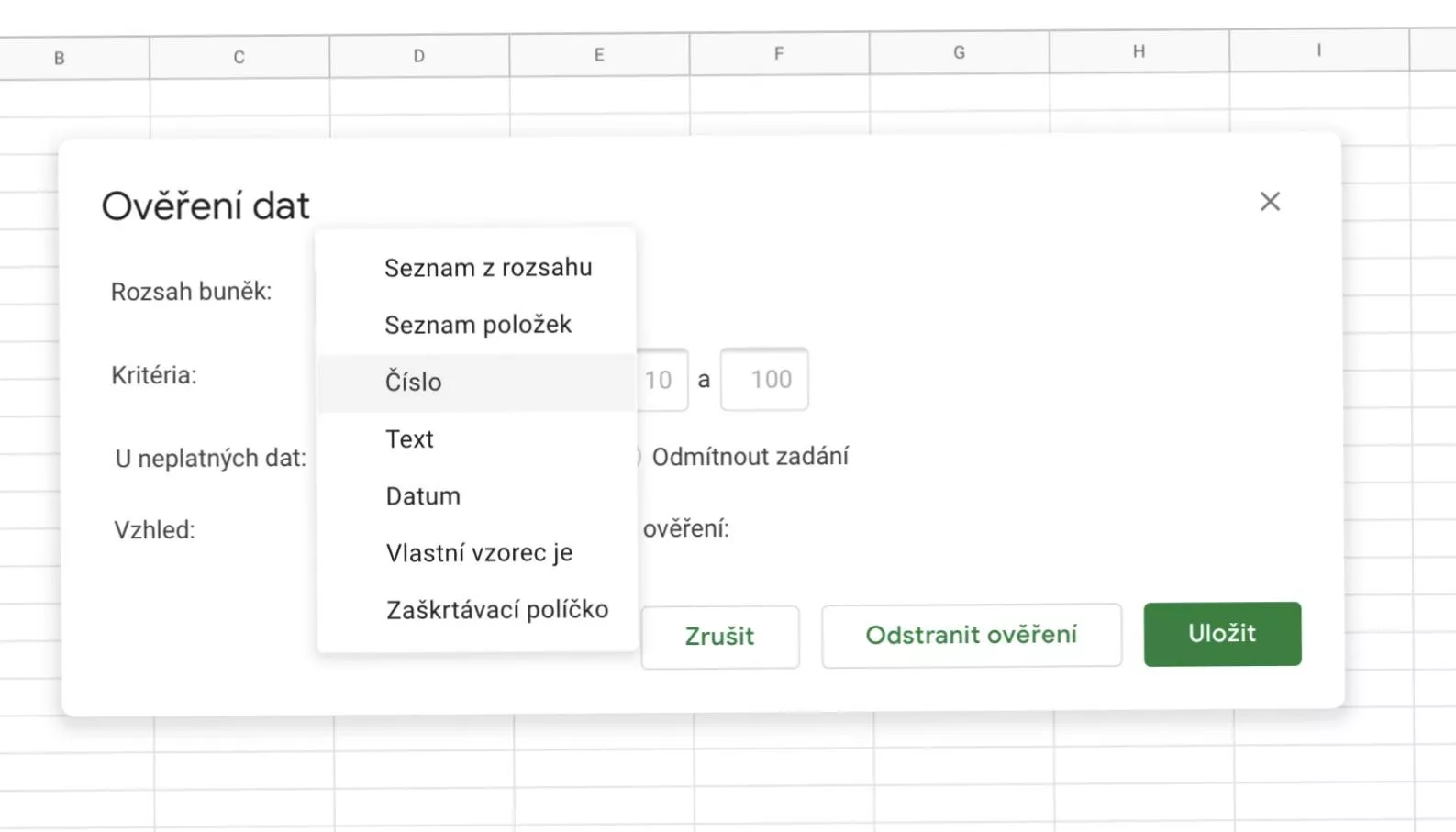Select column D header

(x=419, y=56)
